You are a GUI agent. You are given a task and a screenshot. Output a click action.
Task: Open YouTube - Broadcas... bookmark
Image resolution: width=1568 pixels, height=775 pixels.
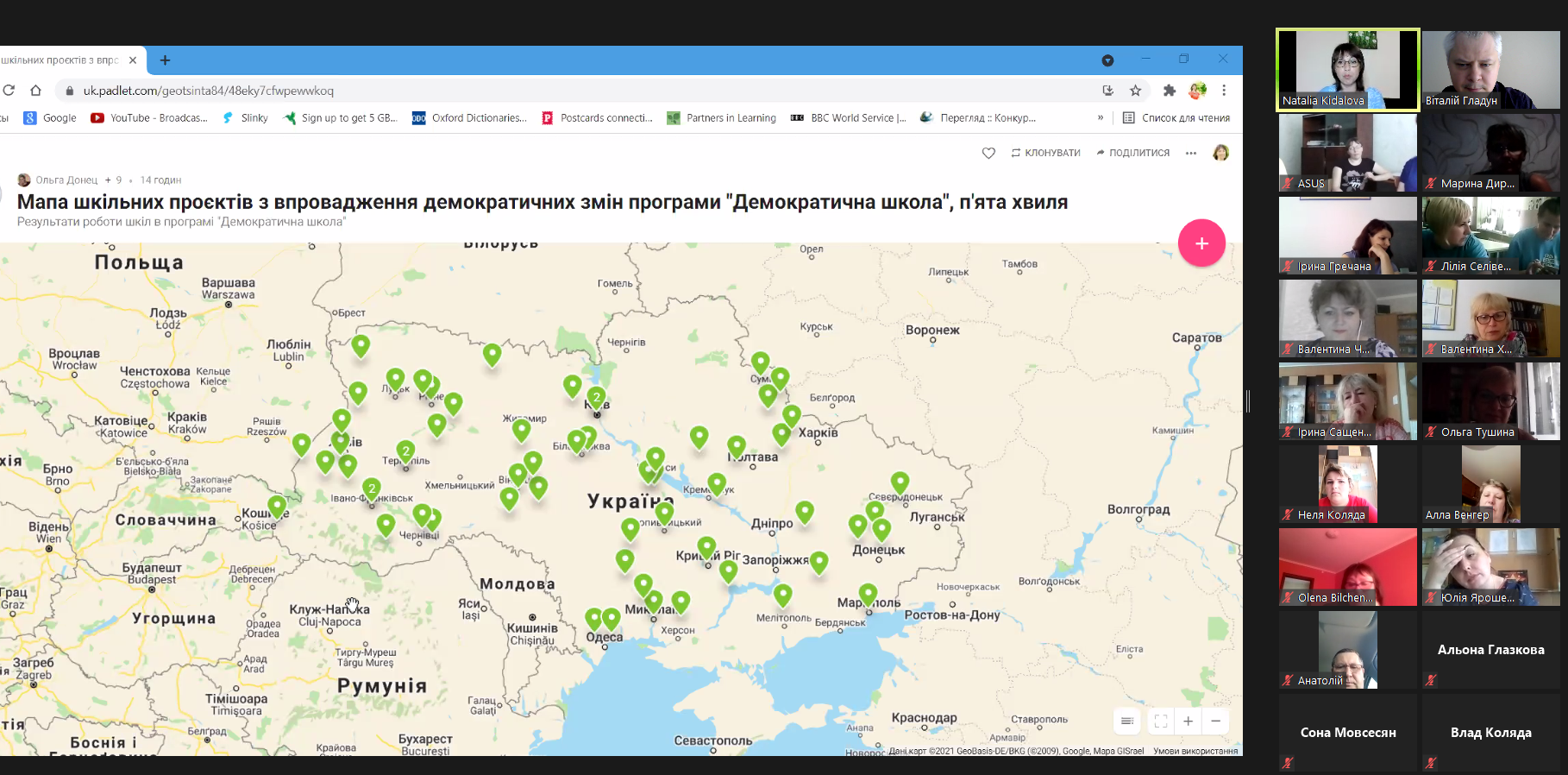point(149,118)
